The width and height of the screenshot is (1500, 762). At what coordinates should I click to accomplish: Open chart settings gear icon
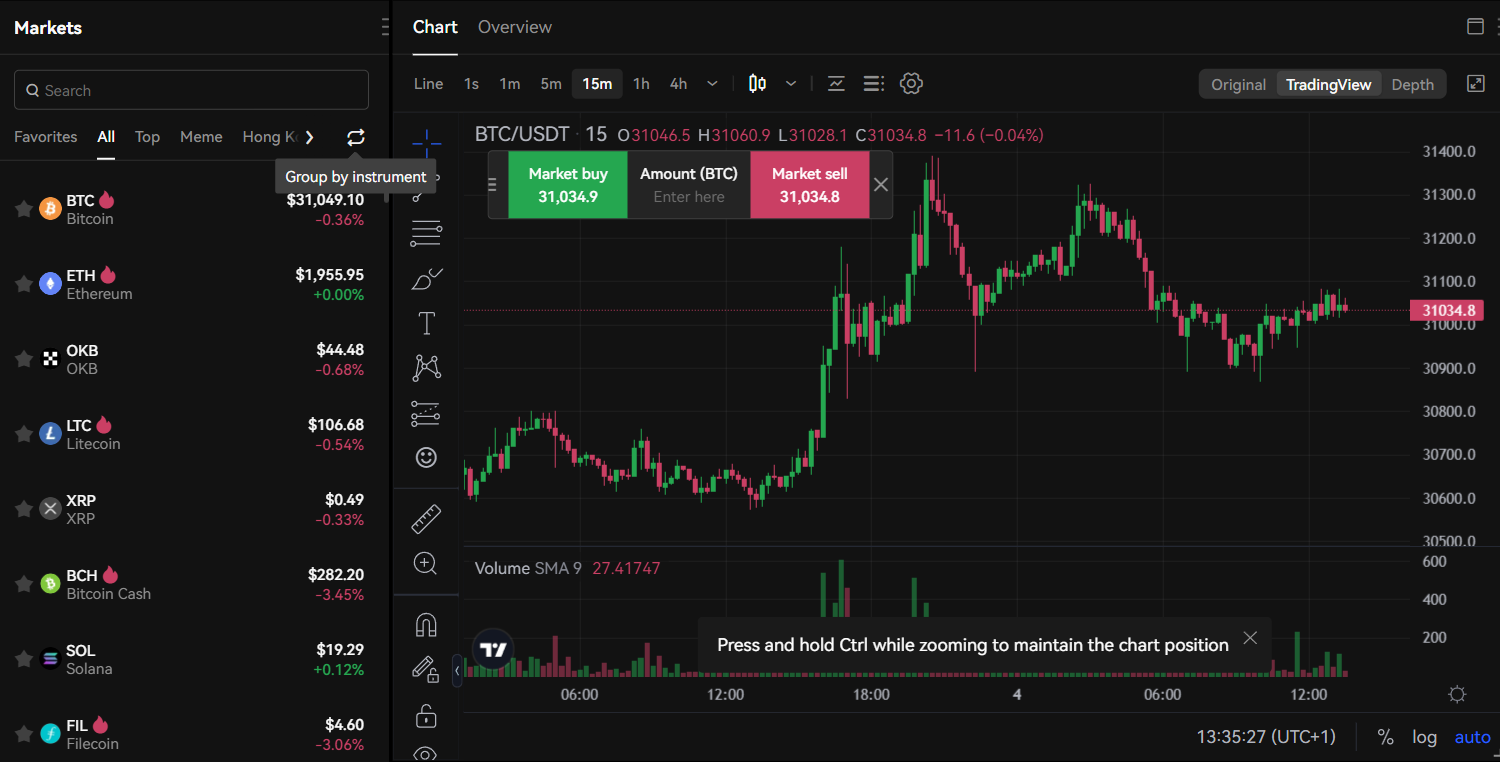(910, 84)
